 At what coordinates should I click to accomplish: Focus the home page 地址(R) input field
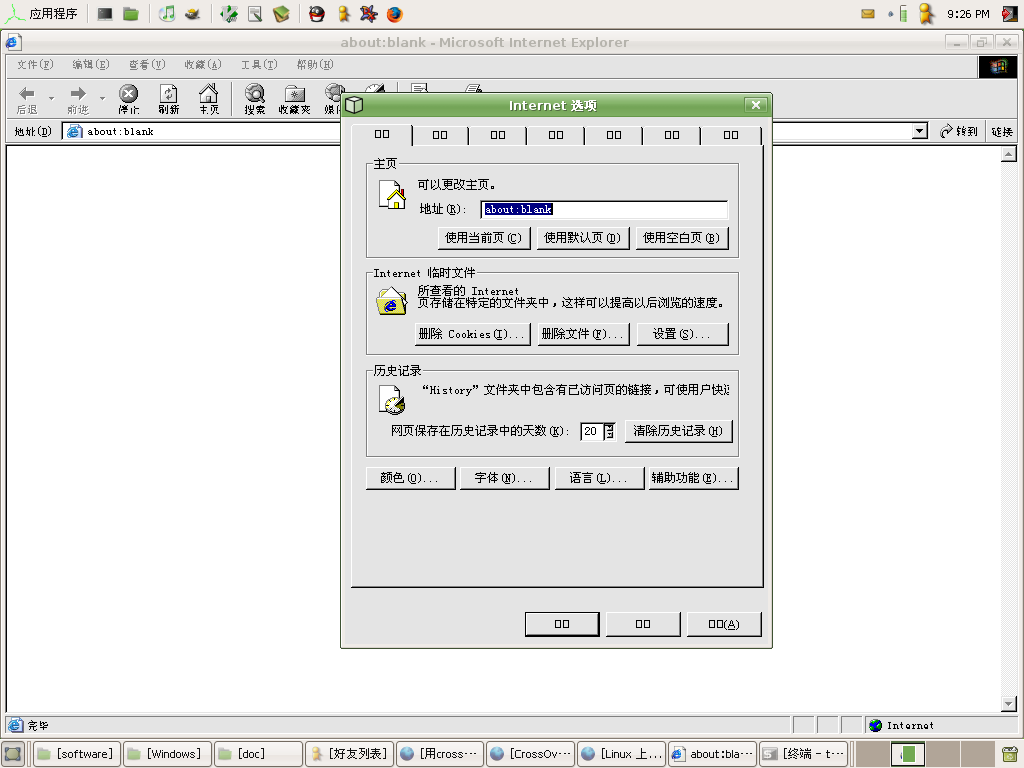[604, 209]
